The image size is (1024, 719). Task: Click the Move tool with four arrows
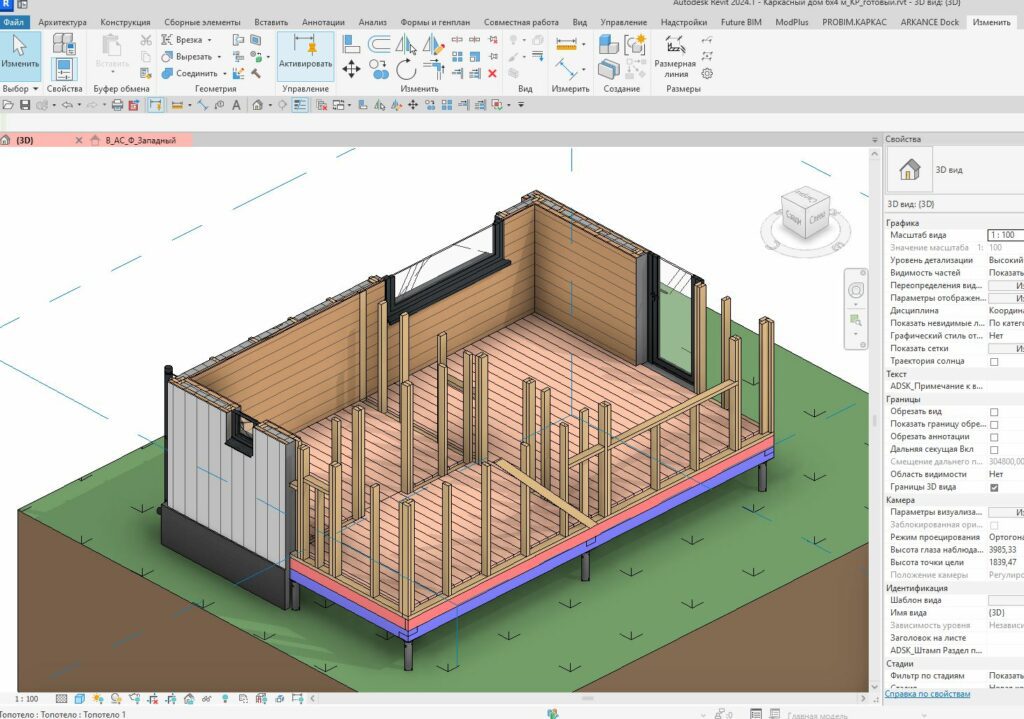pos(351,69)
